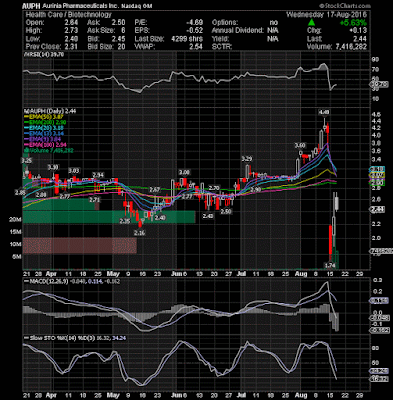Click the Options value no
This screenshot has width=393, height=400.
pyautogui.click(x=274, y=23)
